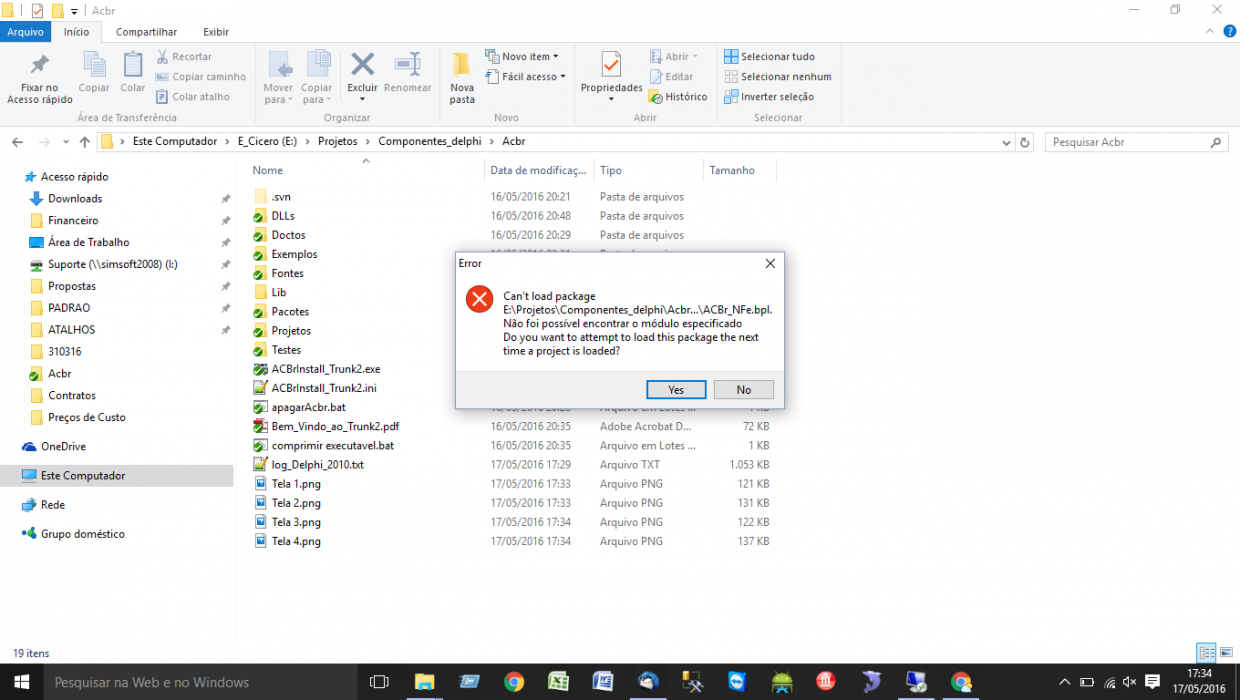Click Recortar scissors in ribbon
1240x700 pixels.
click(x=184, y=57)
